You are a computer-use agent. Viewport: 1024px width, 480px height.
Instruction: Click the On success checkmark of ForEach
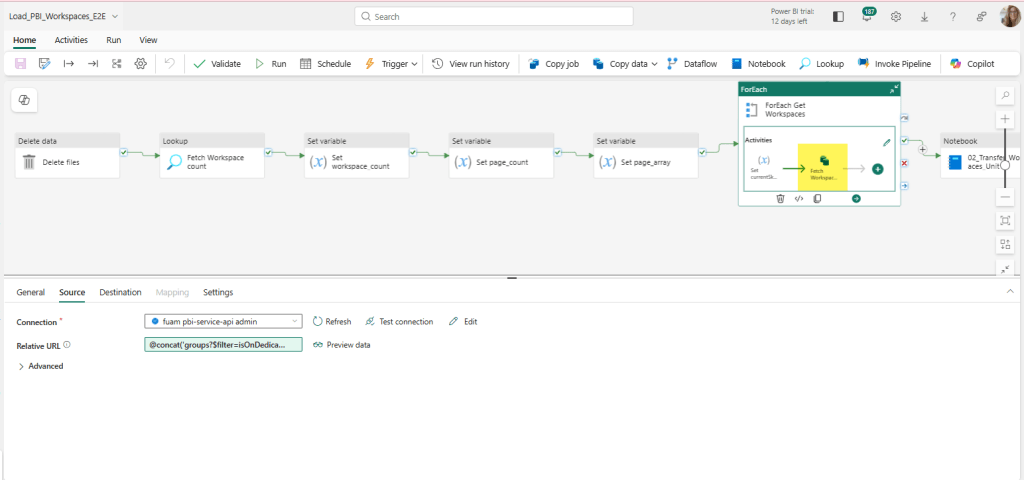pos(905,142)
